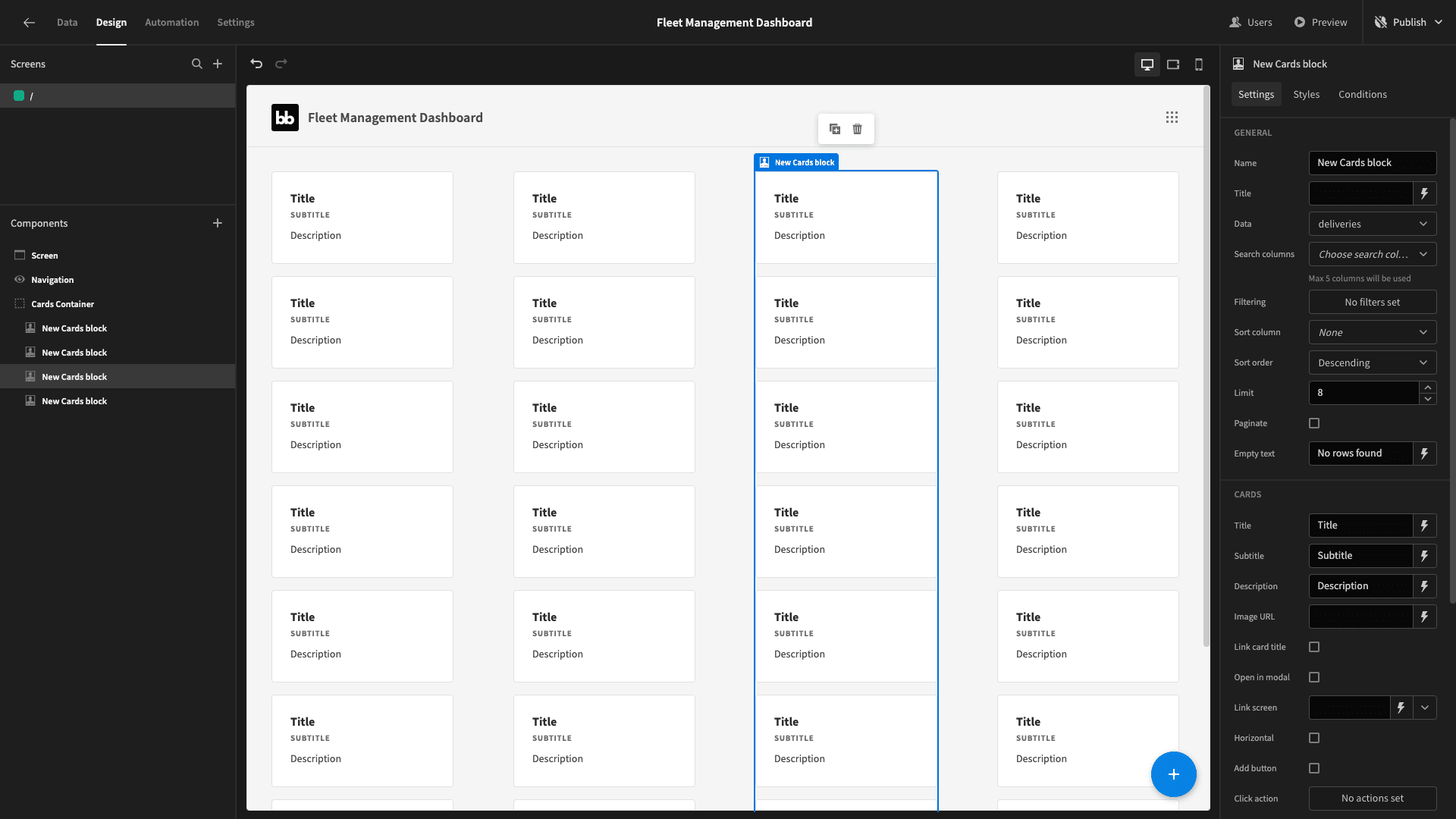The width and height of the screenshot is (1456, 819).
Task: Go back using the left arrow icon
Action: (x=29, y=23)
